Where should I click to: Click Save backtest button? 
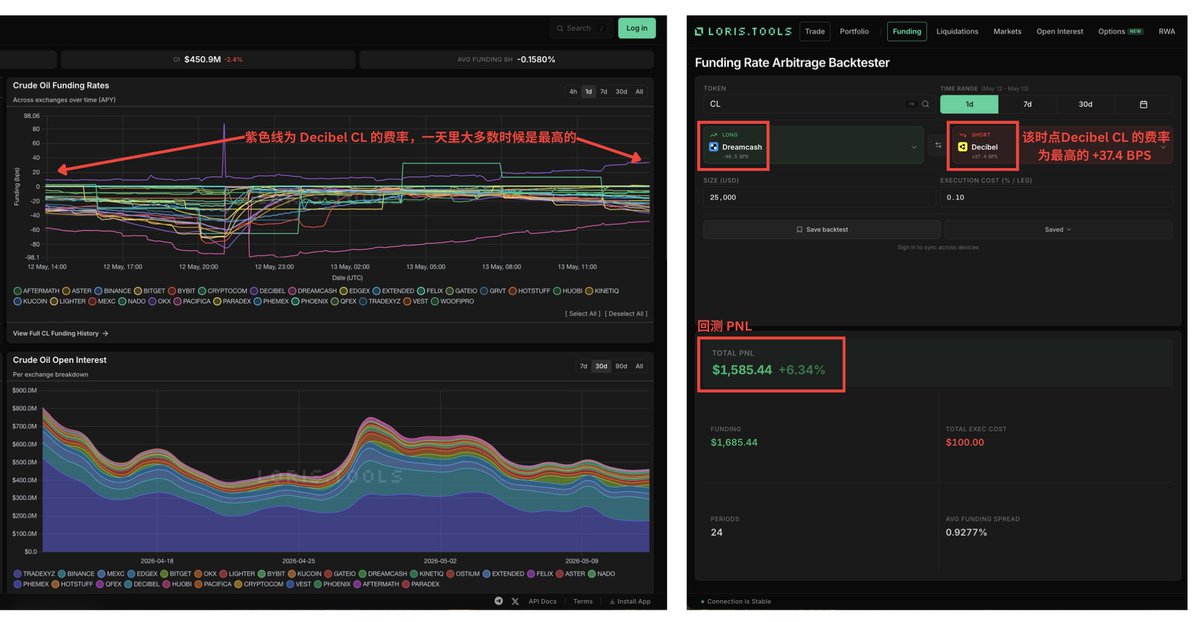pos(822,229)
